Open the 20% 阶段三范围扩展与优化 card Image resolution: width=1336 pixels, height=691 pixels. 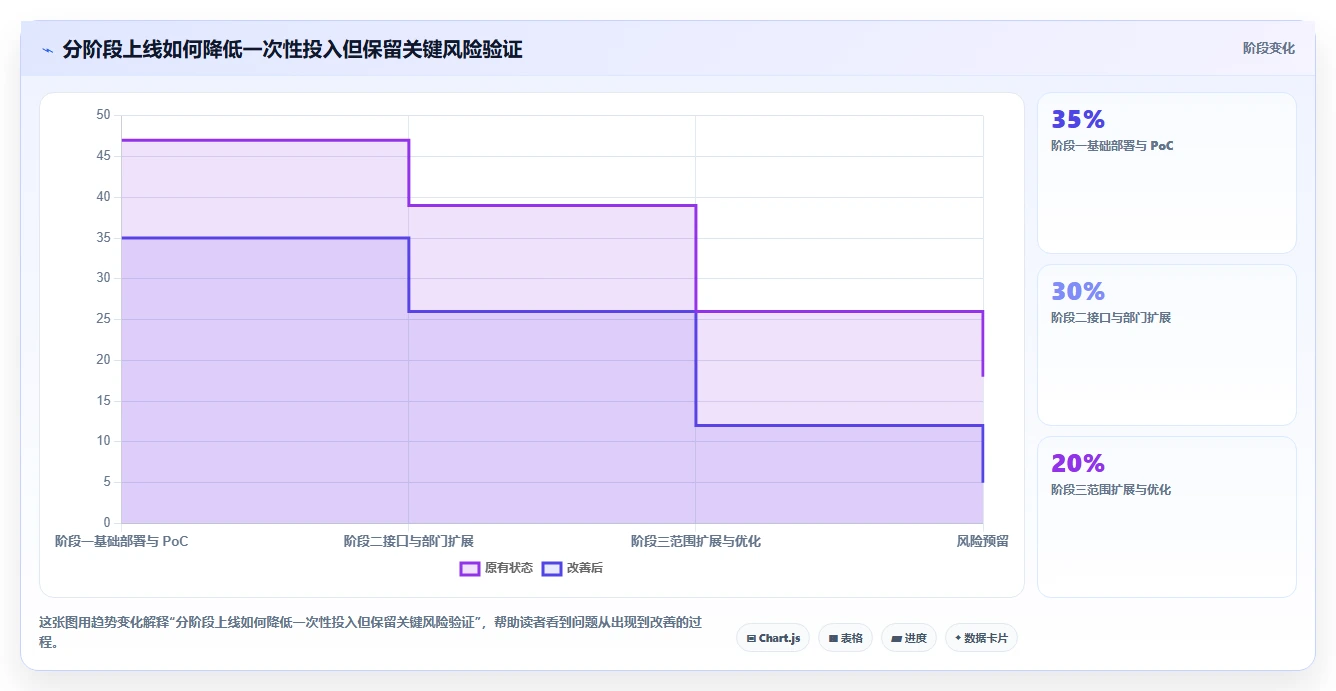tap(1166, 517)
